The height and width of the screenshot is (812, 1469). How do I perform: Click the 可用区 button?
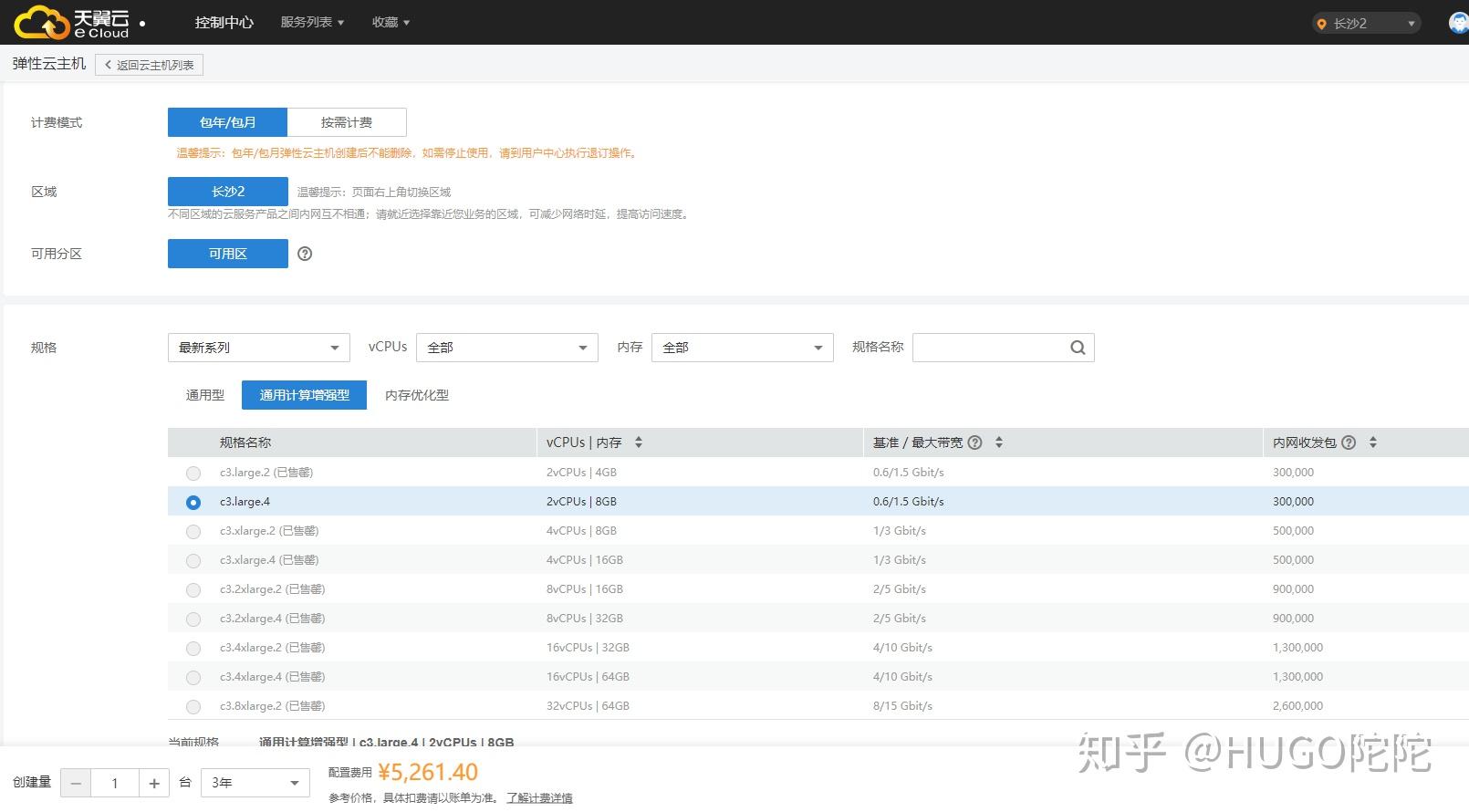pos(228,254)
